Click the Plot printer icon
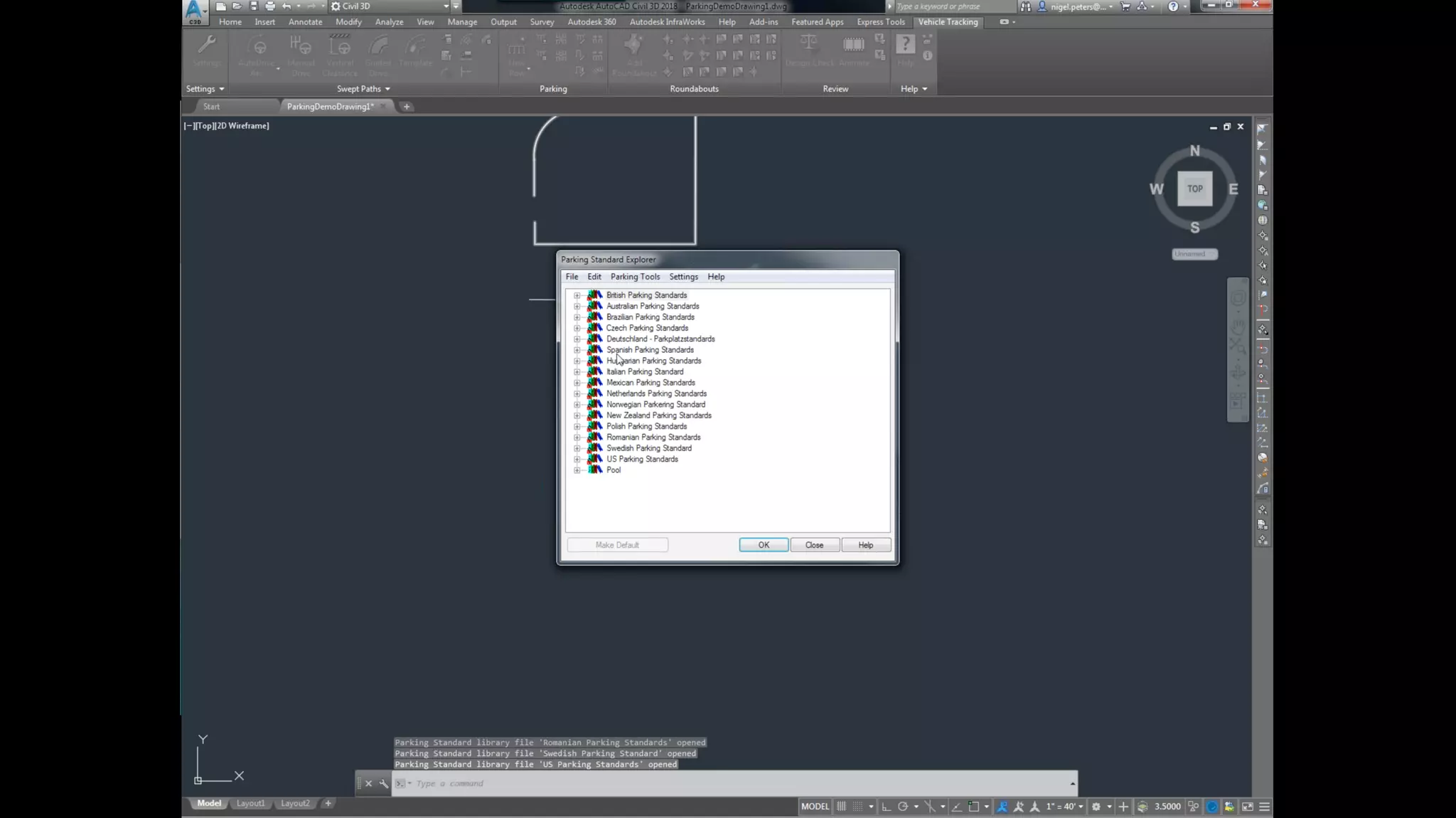This screenshot has width=1456, height=818. (x=270, y=6)
